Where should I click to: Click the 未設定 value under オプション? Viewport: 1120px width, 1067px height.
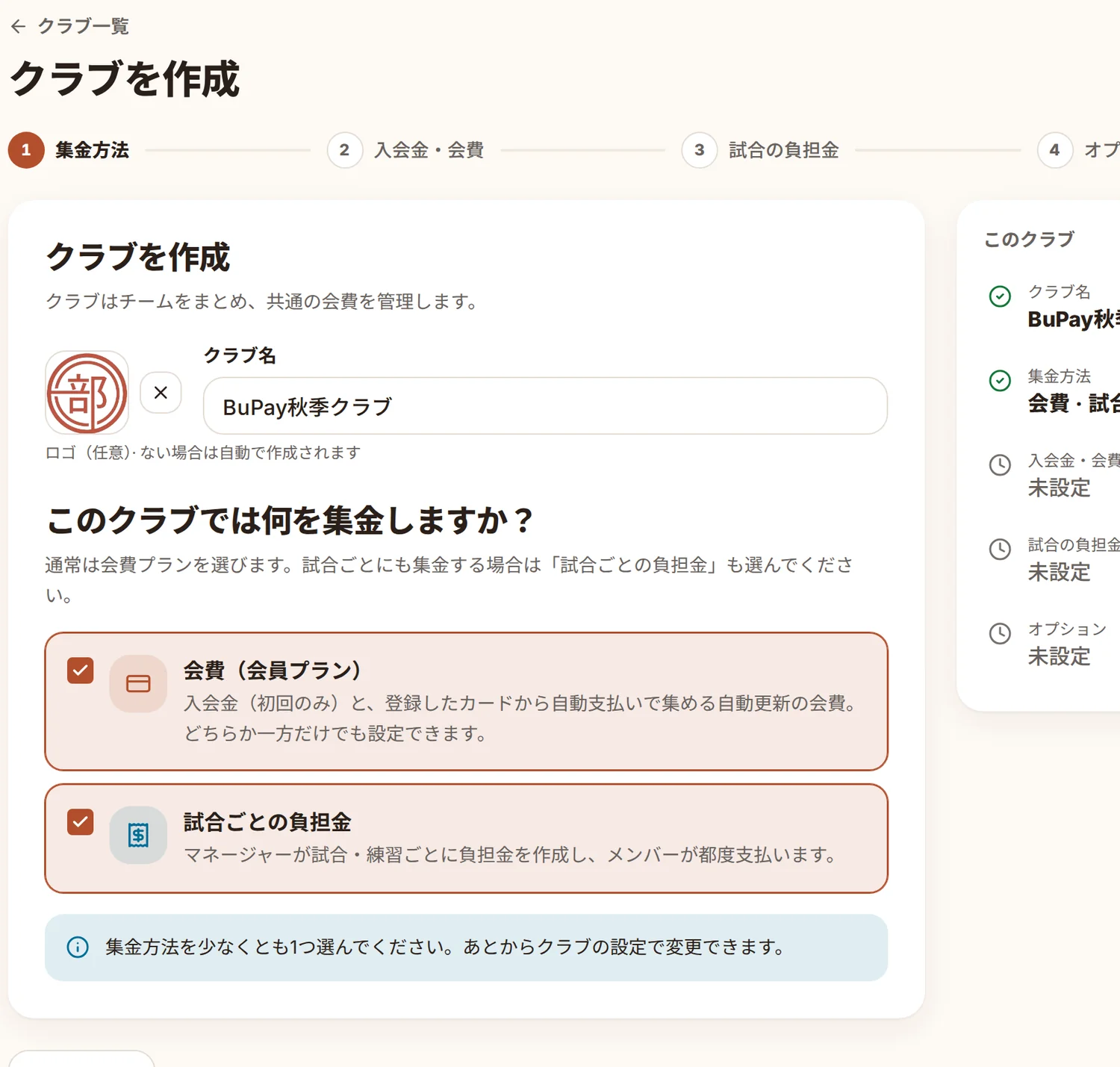point(1059,657)
